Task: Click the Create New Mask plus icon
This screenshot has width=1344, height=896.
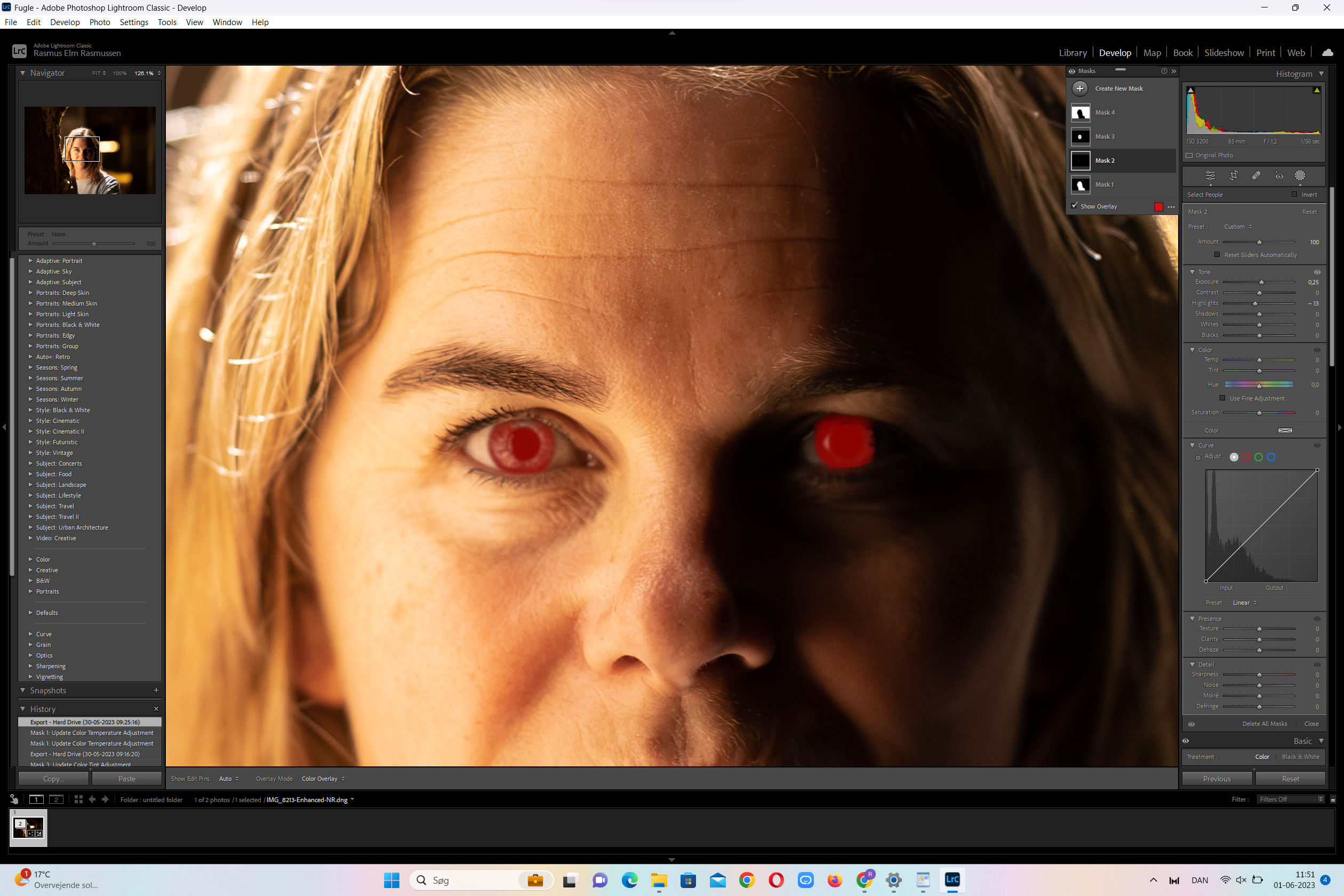Action: (x=1079, y=89)
